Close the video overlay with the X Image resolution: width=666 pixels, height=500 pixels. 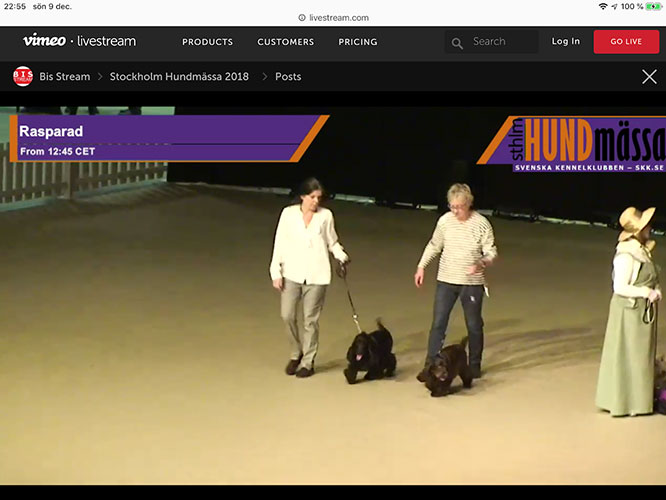tap(649, 77)
